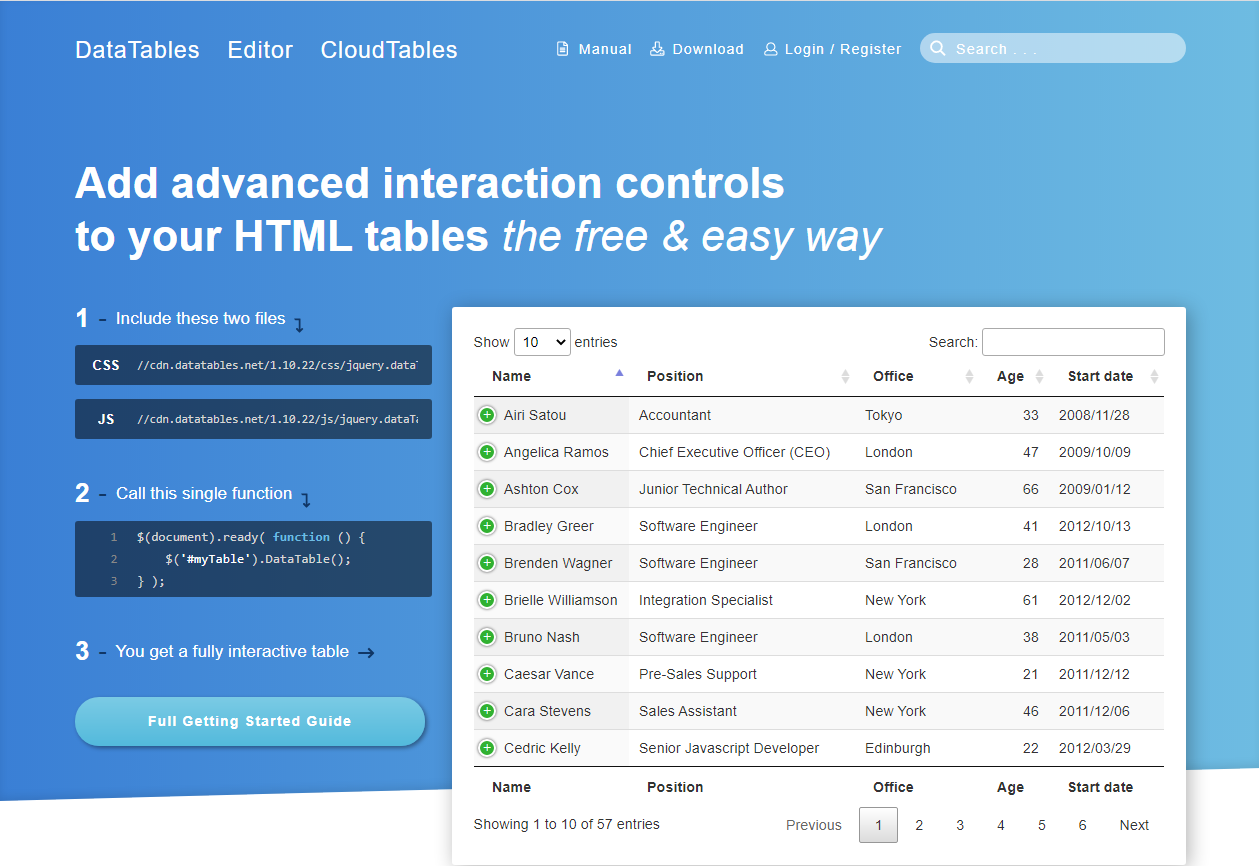Screen dimensions: 1259x866
Task: Select pagination page 2
Action: click(x=919, y=825)
